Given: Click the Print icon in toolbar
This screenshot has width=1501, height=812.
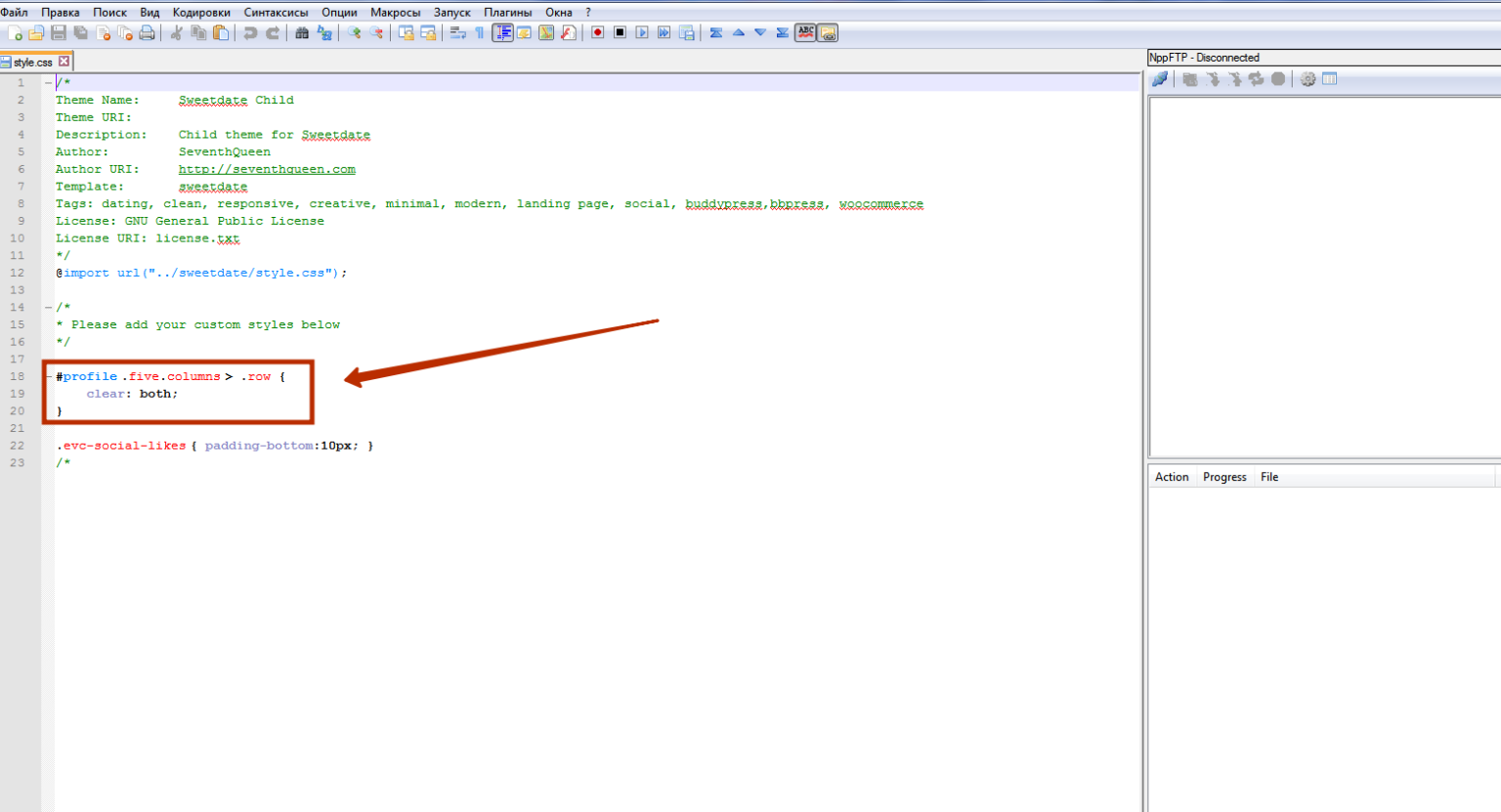Looking at the screenshot, I should pyautogui.click(x=147, y=33).
